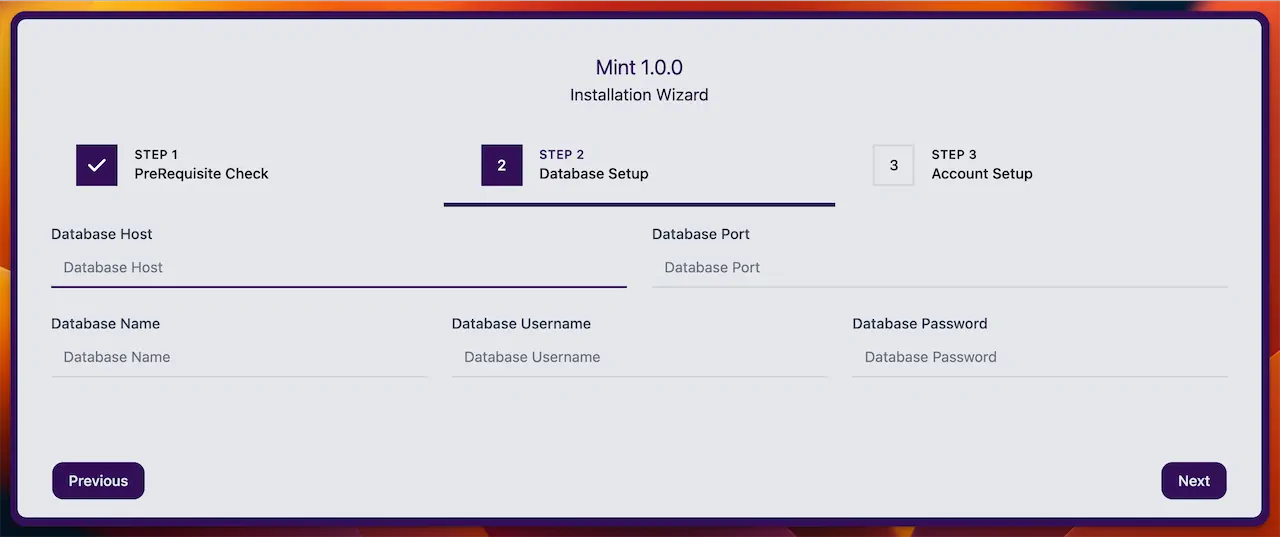Image resolution: width=1280 pixels, height=537 pixels.
Task: Click into the Database Port field
Action: (x=940, y=268)
